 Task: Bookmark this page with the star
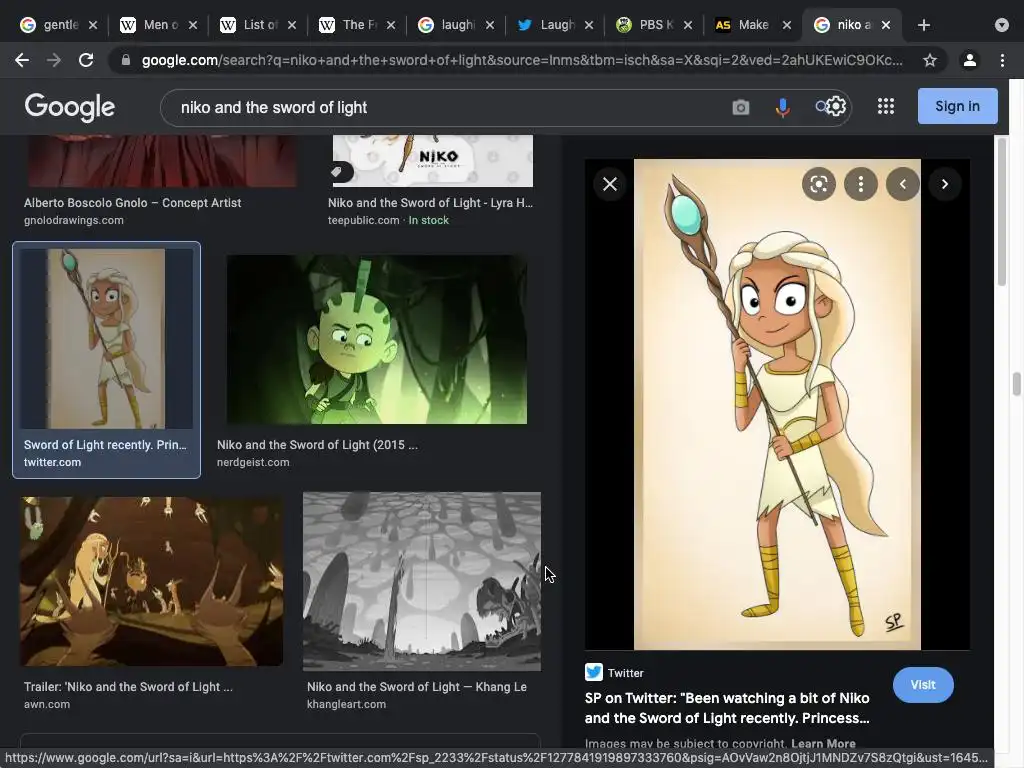[930, 60]
